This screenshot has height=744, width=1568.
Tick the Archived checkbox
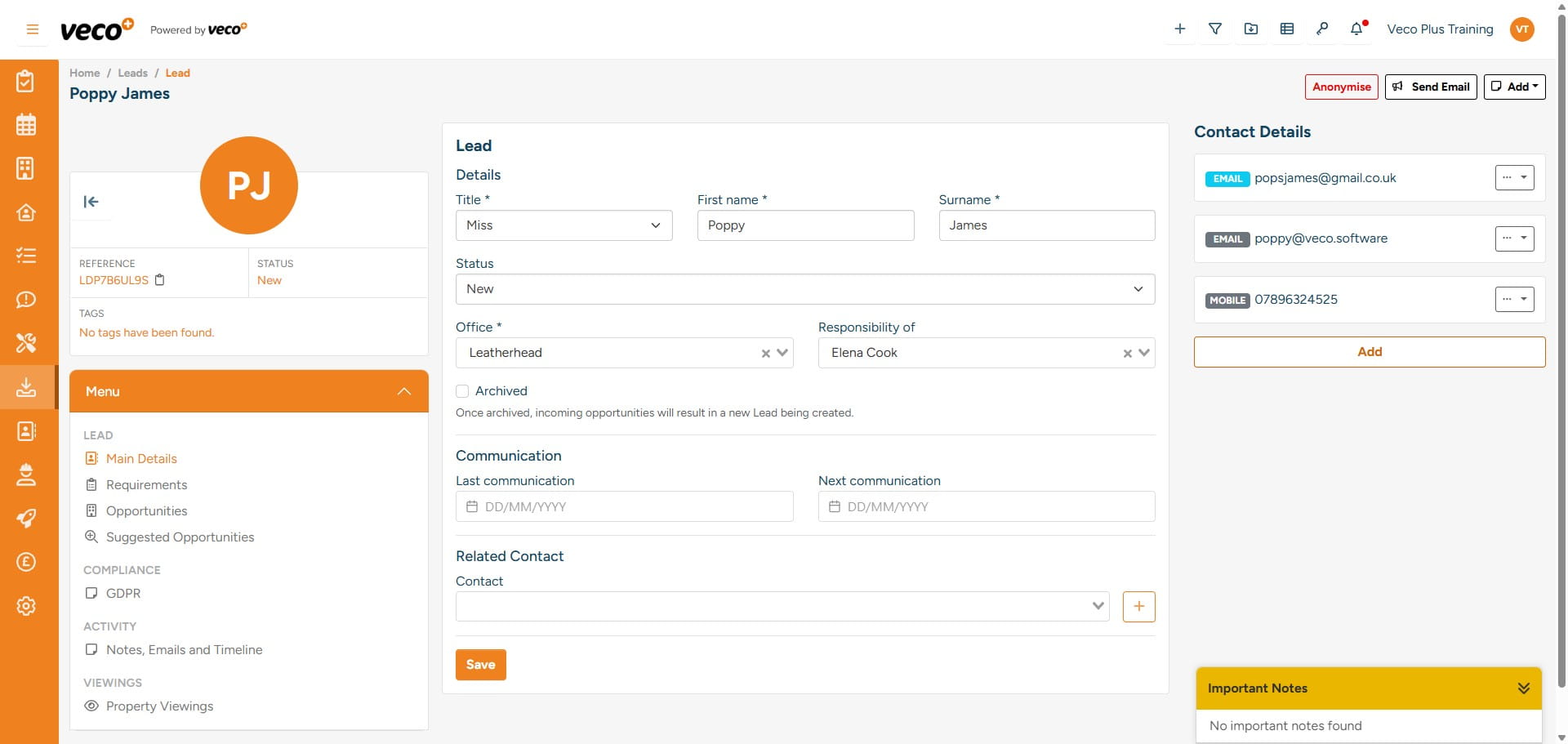(x=462, y=391)
